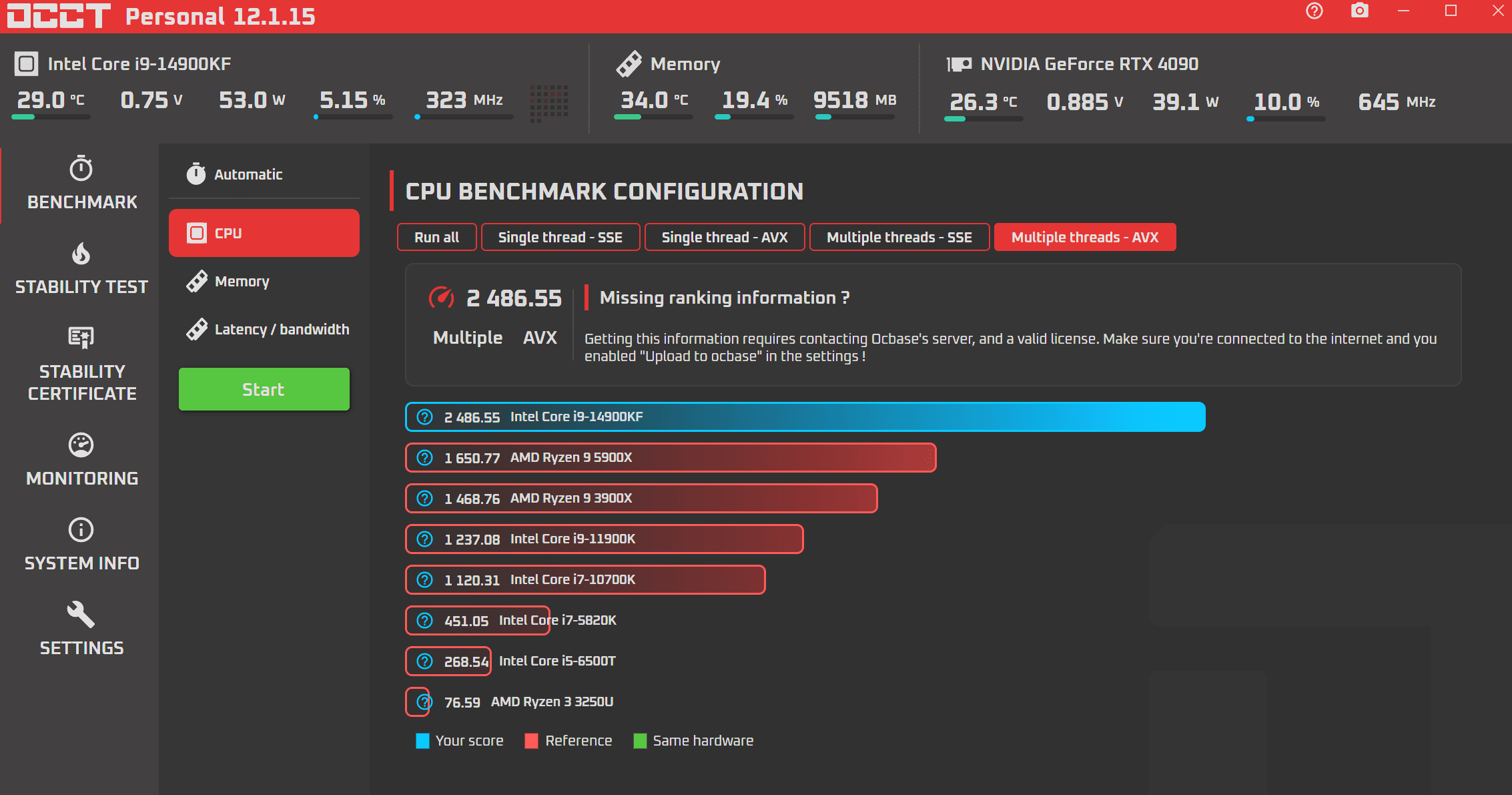The height and width of the screenshot is (795, 1512).
Task: Click info icon for Intel Core i9-11900K
Action: [x=425, y=539]
